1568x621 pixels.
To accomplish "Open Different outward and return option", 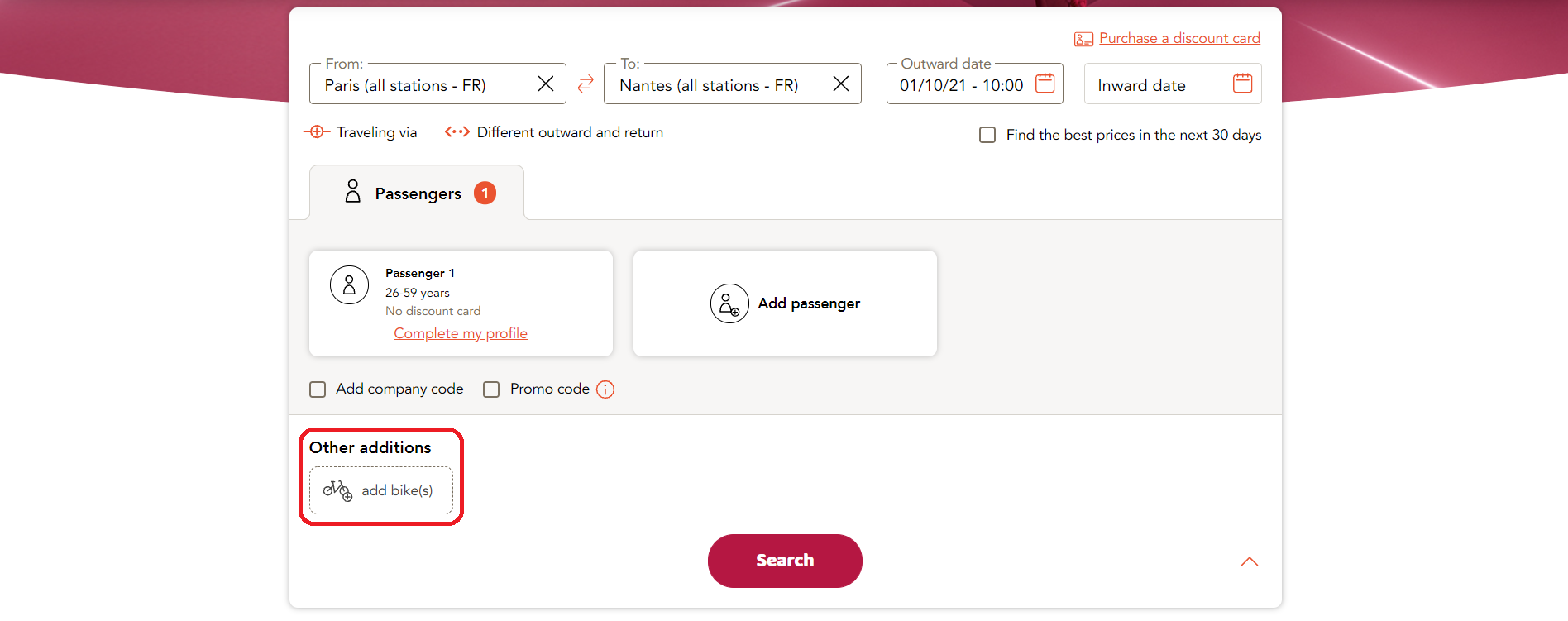I will [x=554, y=132].
